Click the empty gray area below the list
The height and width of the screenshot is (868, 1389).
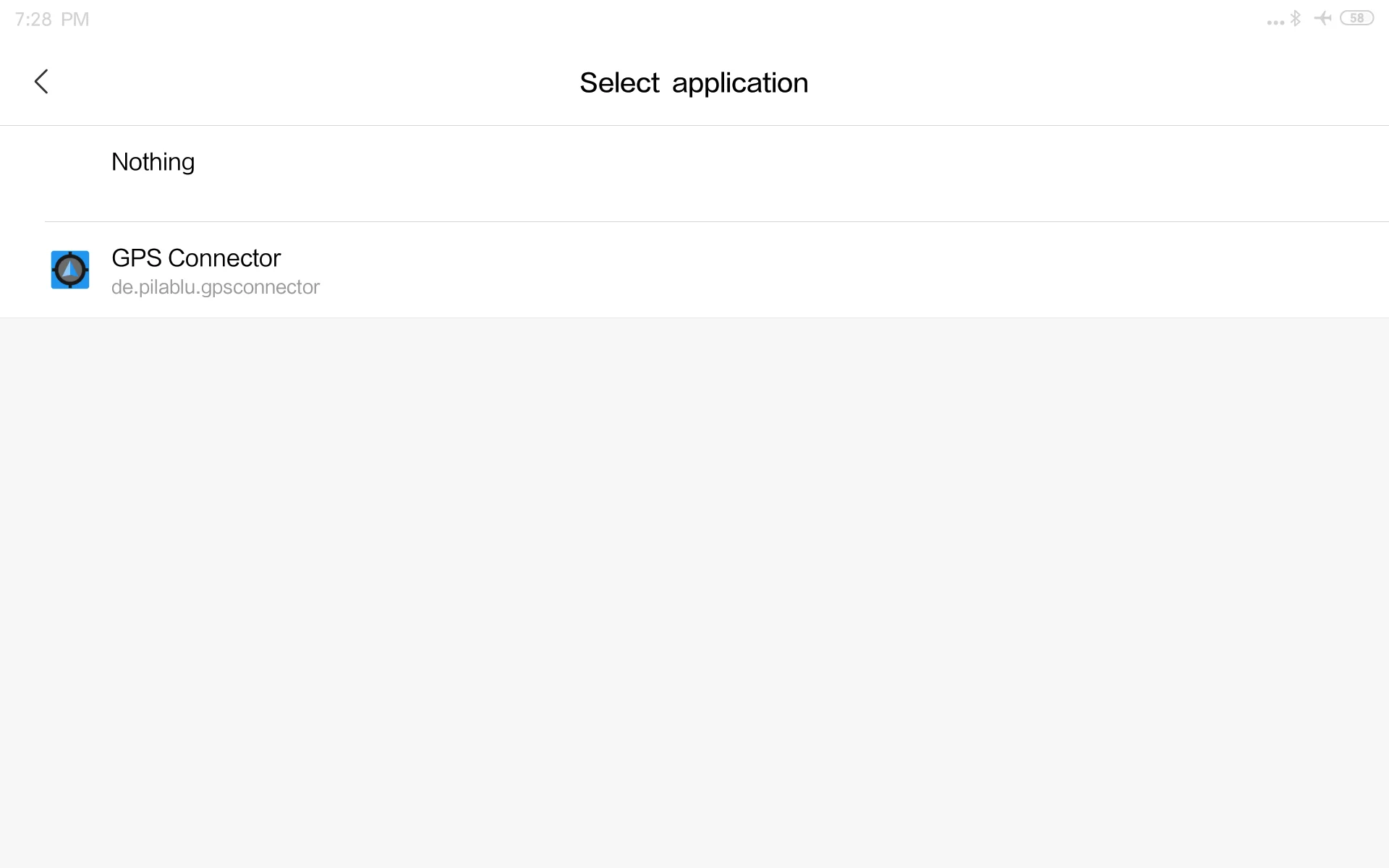694,593
